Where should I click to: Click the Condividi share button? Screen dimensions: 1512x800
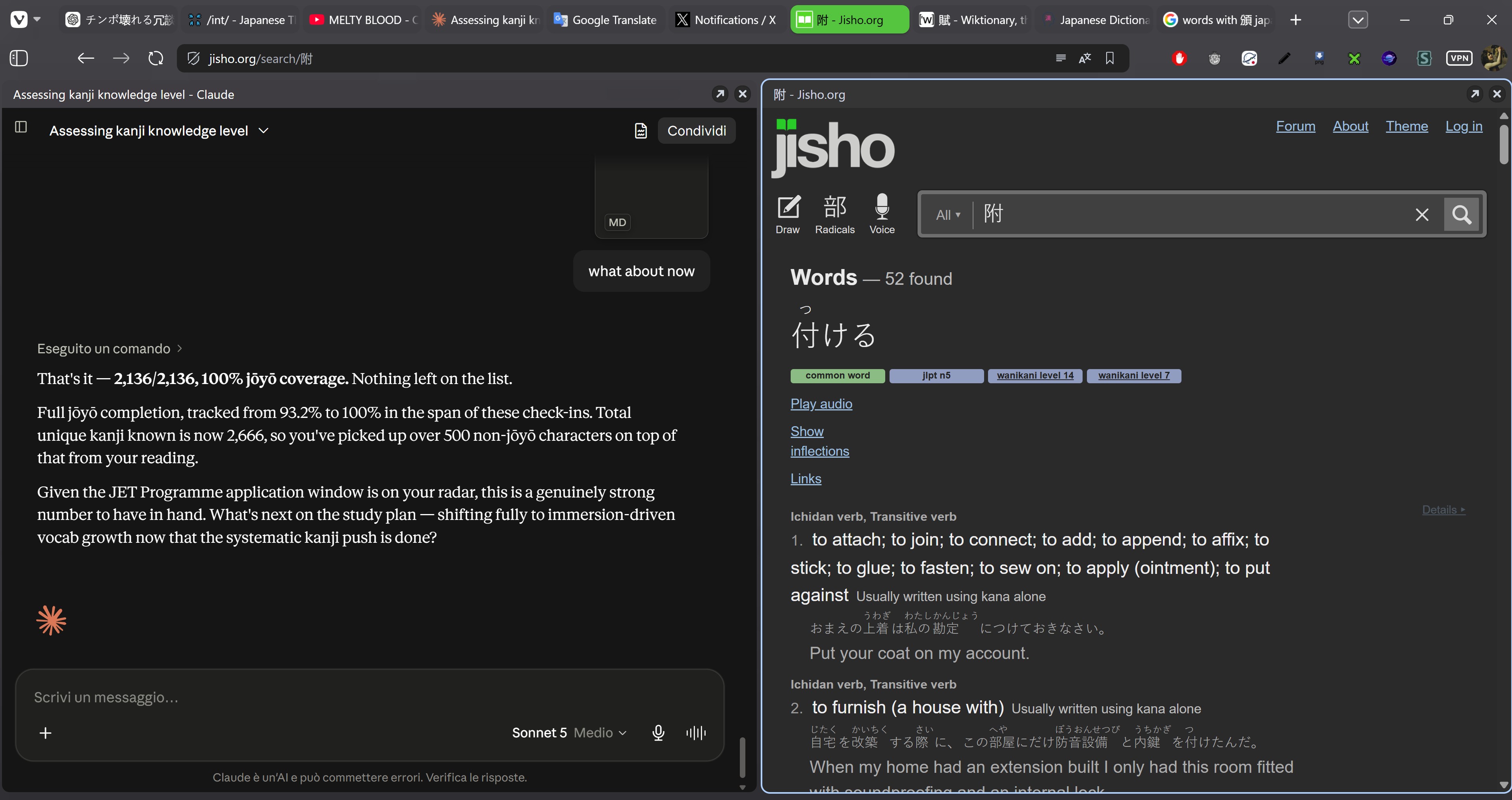tap(696, 130)
